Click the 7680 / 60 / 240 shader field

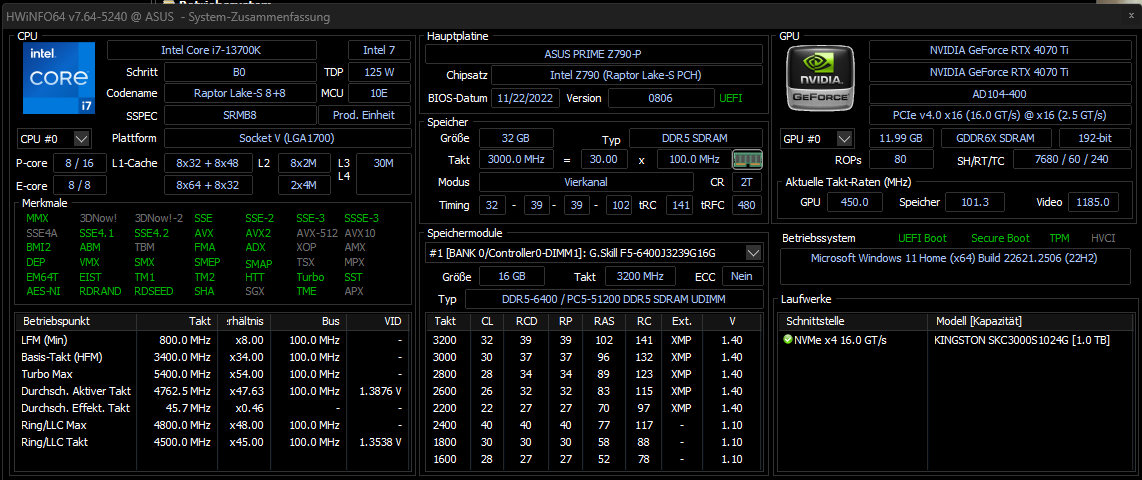pyautogui.click(x=1071, y=160)
